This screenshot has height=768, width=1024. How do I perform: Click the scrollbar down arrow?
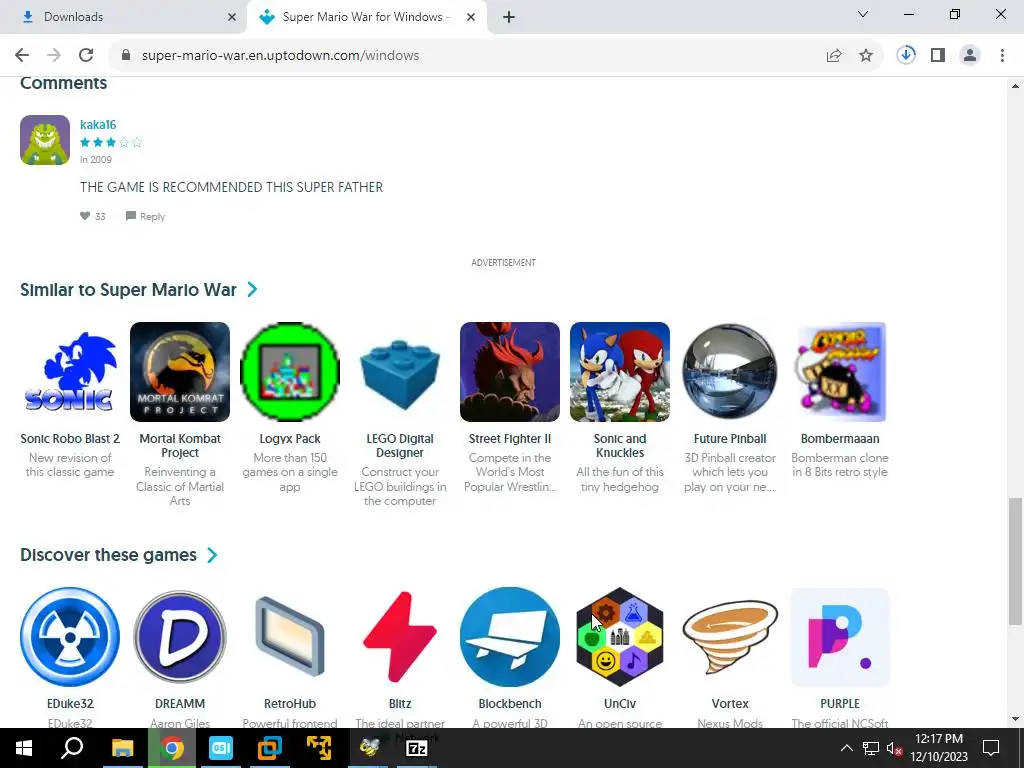click(x=1015, y=720)
